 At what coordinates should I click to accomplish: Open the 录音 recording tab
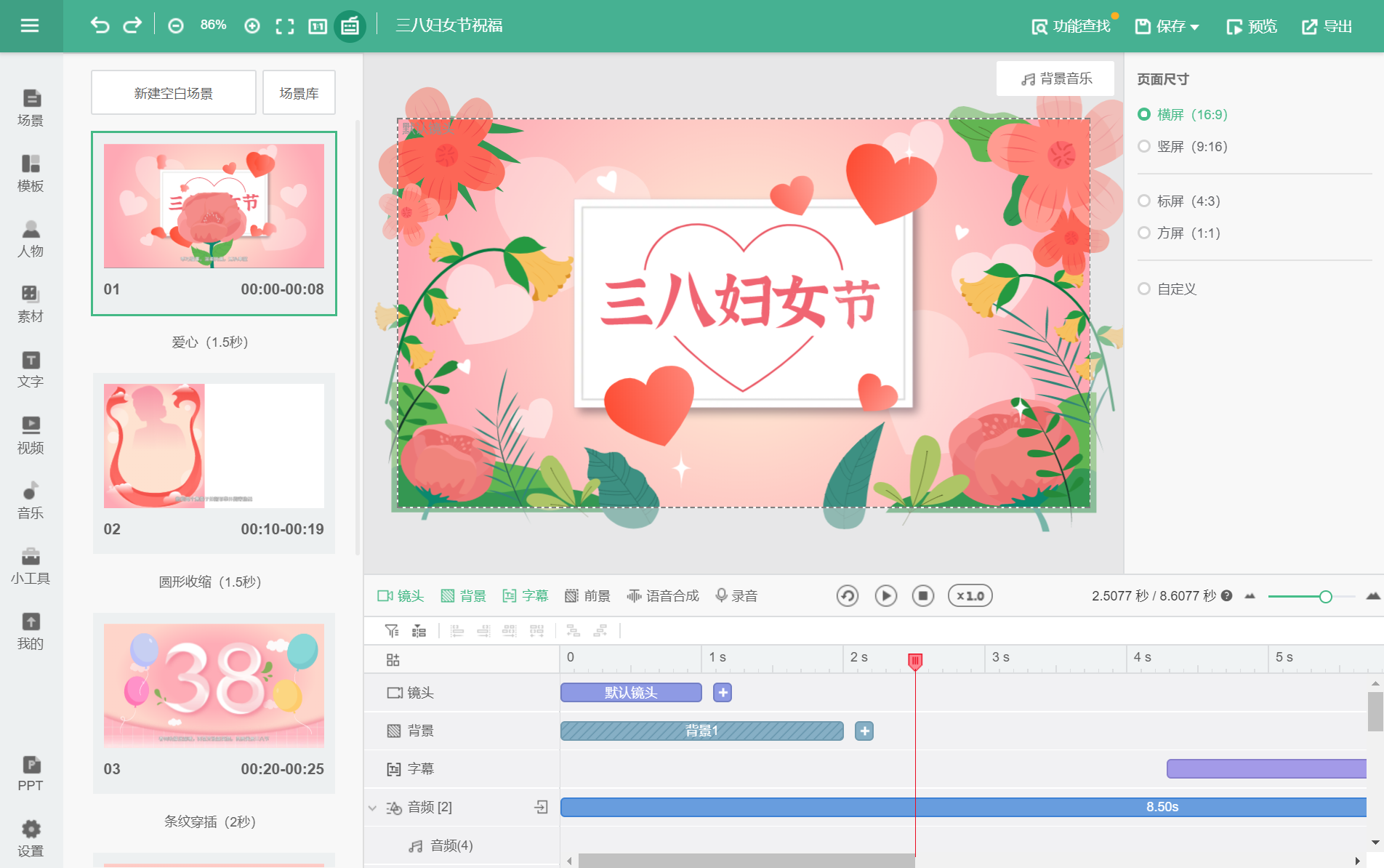tap(736, 595)
